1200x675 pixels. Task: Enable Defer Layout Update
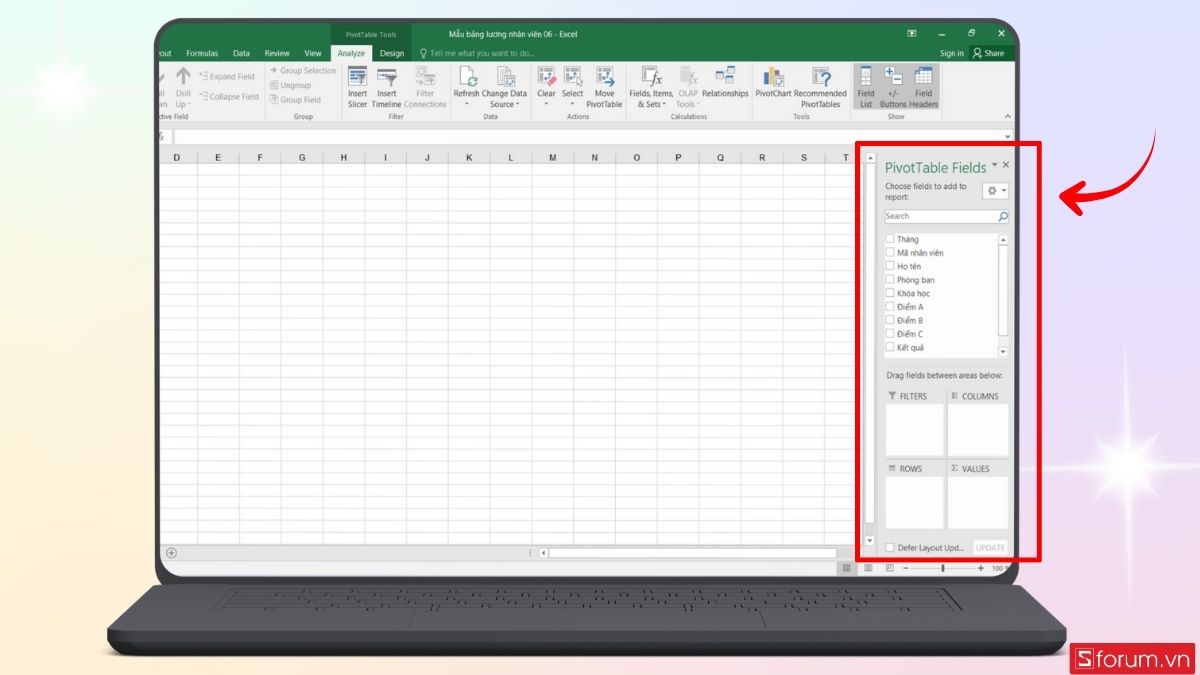click(889, 547)
